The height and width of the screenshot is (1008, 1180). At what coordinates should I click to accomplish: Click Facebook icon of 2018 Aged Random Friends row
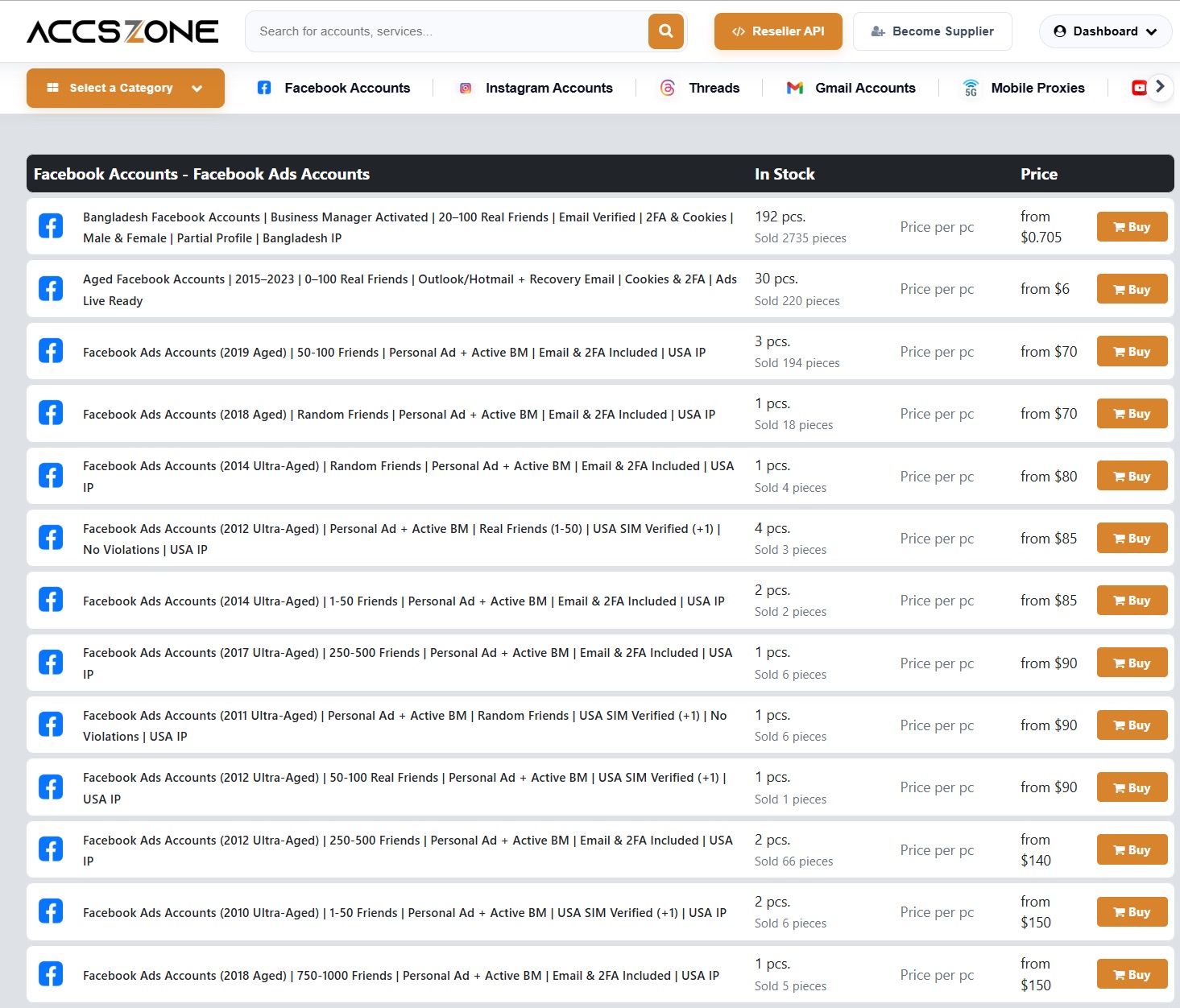coord(51,413)
